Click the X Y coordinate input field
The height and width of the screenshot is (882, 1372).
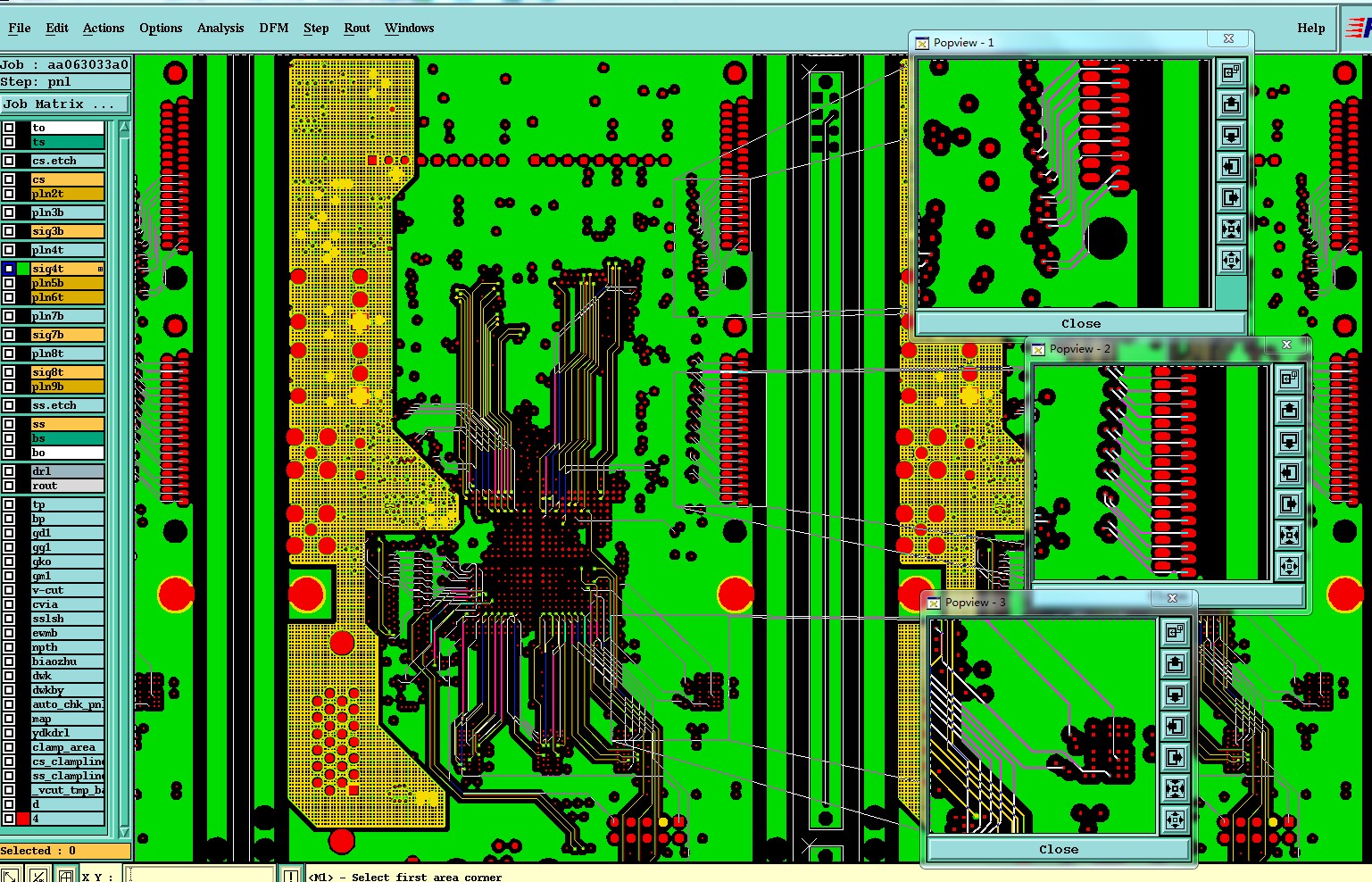pos(199,876)
